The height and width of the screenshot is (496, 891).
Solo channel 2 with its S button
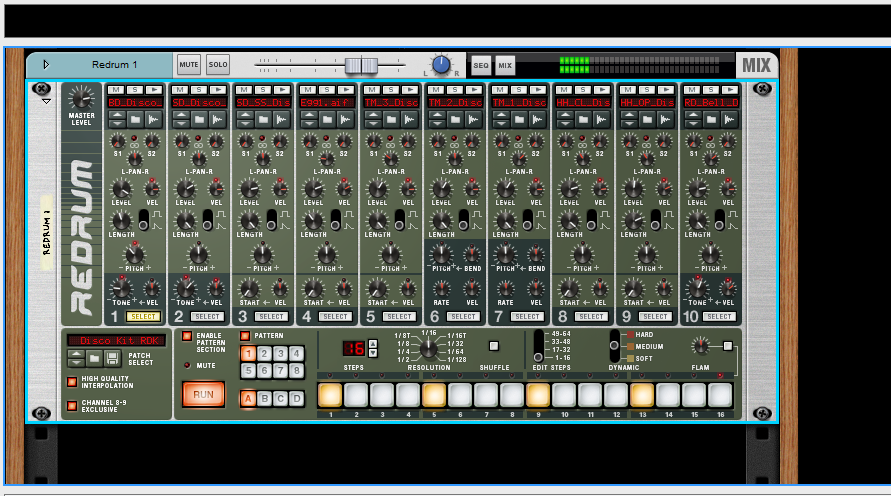[198, 90]
